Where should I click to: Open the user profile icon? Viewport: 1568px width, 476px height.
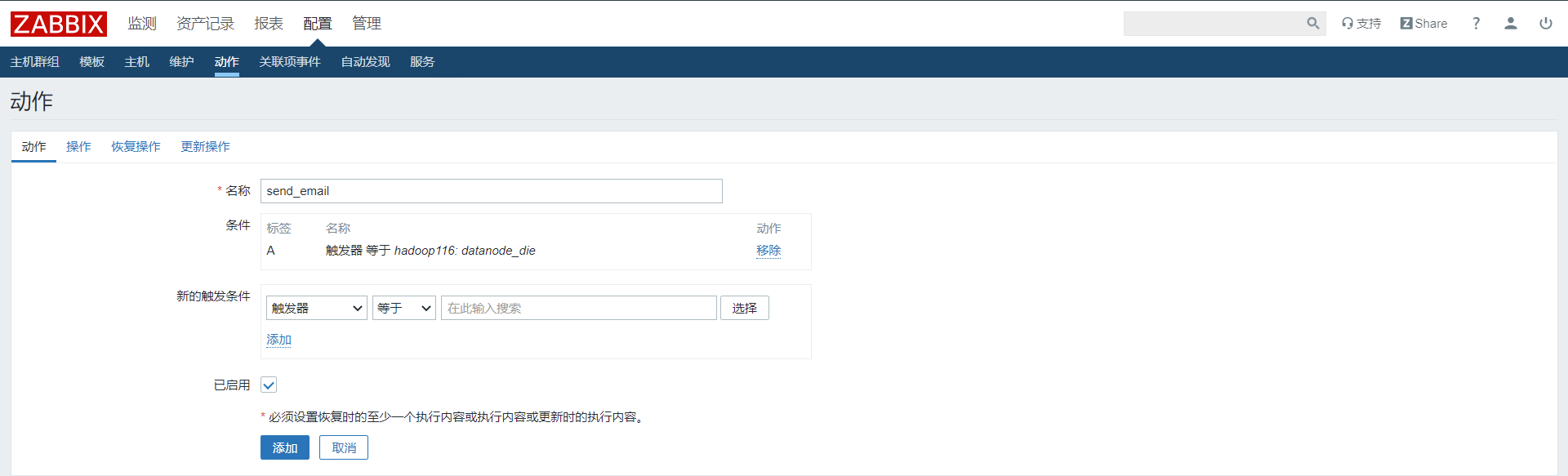1511,24
